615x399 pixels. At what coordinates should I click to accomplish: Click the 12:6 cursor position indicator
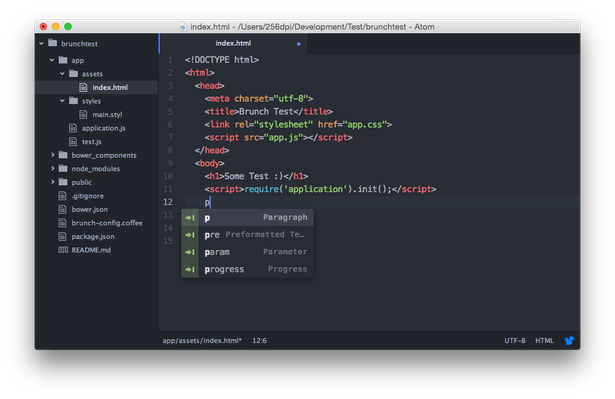[259, 341]
